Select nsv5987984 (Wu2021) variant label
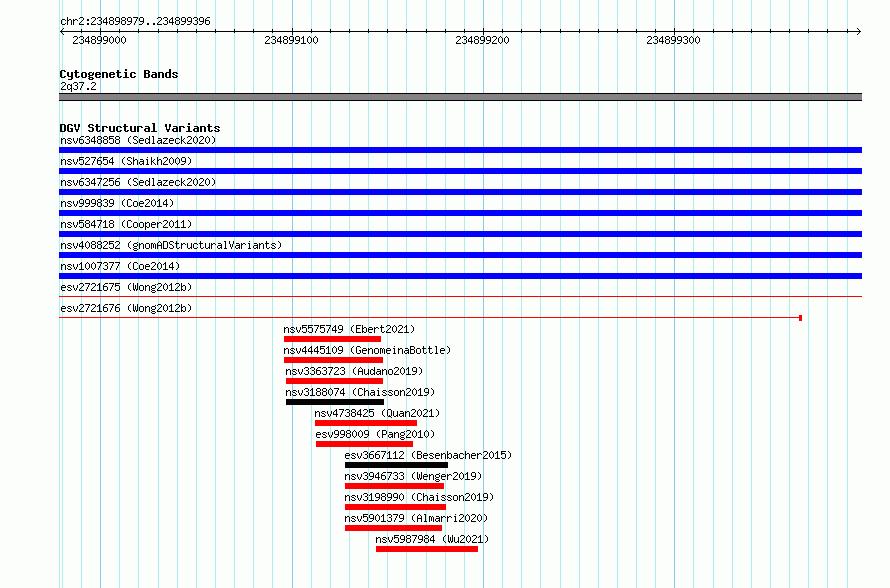 pos(432,539)
